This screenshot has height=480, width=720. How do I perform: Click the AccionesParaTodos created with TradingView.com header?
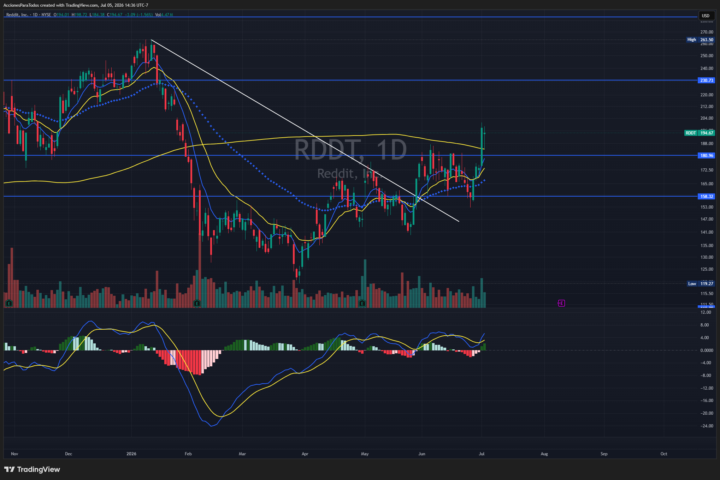76,5
